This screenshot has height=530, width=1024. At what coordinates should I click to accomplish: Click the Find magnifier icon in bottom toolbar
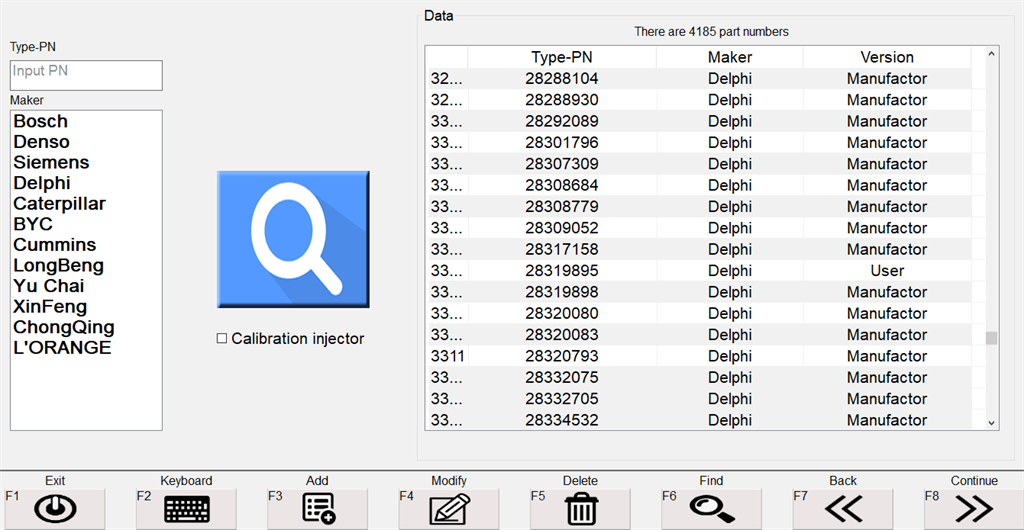point(711,508)
